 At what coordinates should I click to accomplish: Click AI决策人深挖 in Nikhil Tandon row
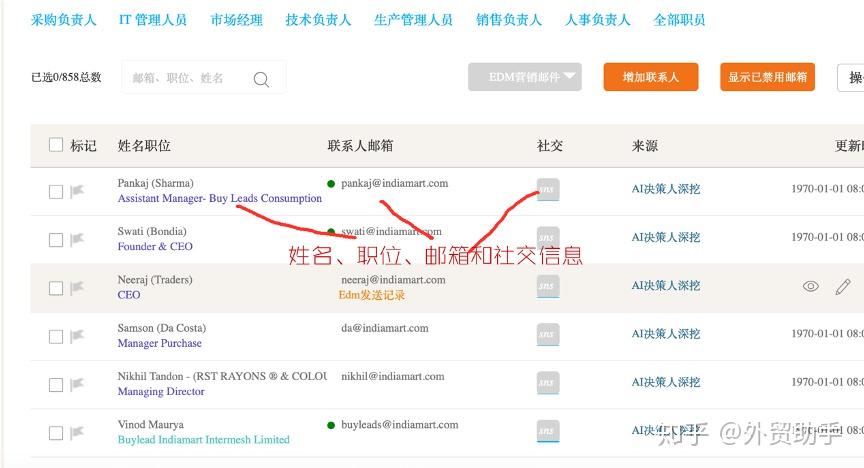tap(666, 382)
